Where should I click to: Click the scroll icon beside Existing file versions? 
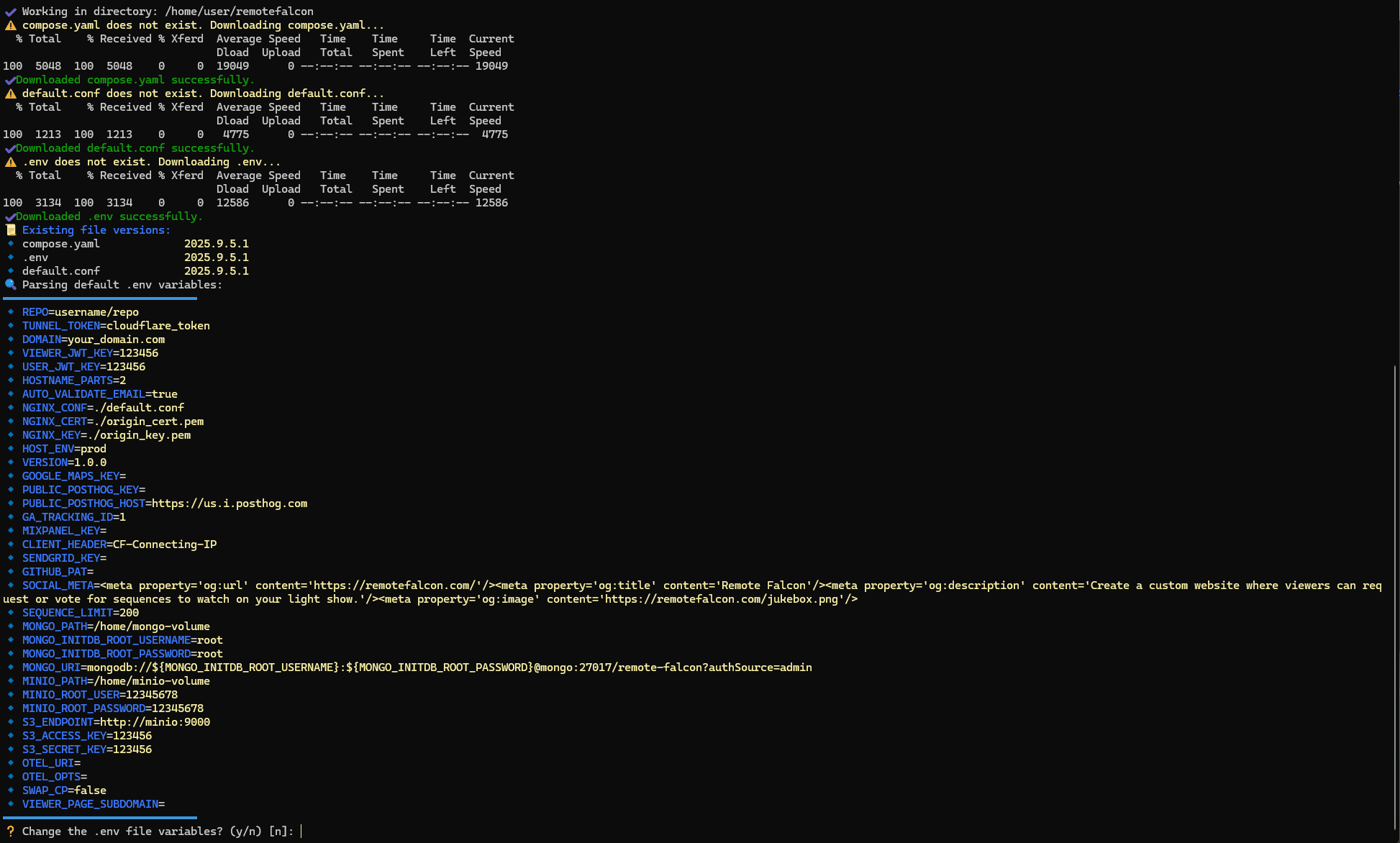coord(10,230)
